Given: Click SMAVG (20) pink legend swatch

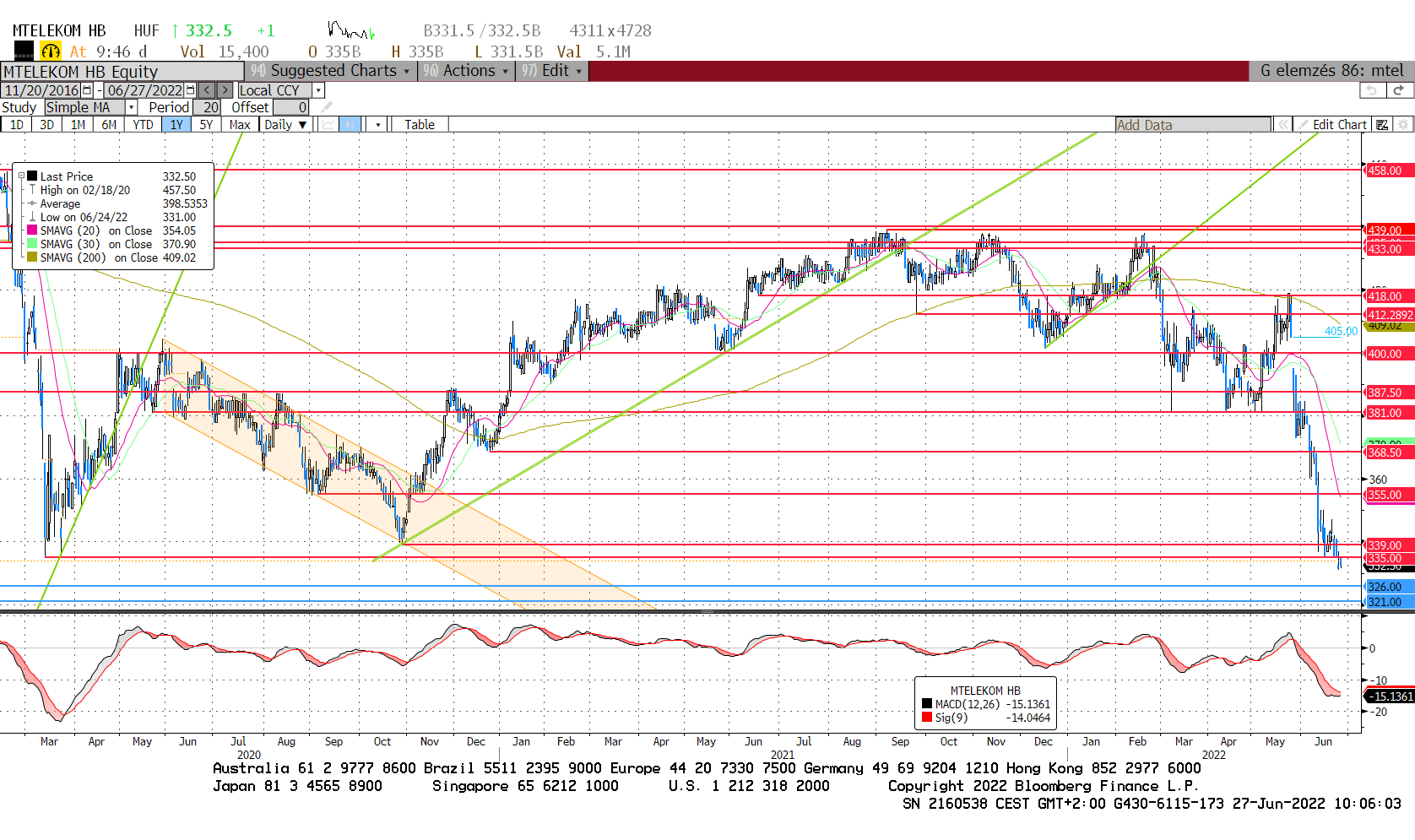Looking at the screenshot, I should point(32,230).
